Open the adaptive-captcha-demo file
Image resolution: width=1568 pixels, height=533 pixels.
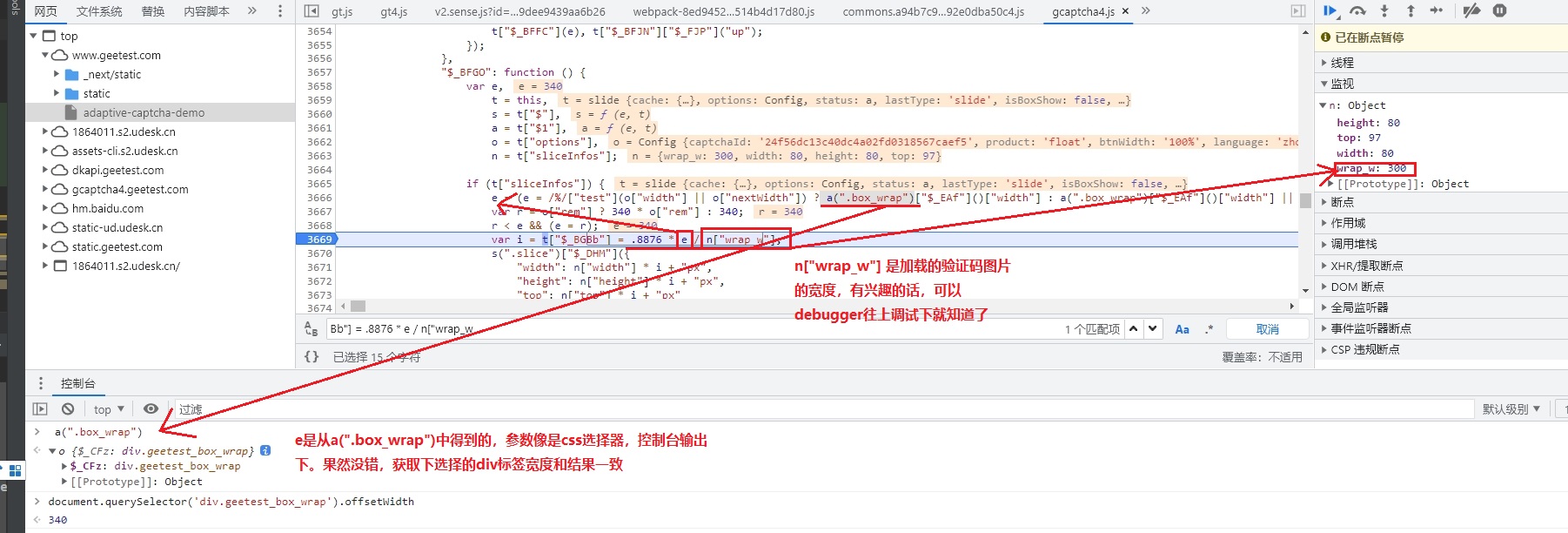pos(144,112)
